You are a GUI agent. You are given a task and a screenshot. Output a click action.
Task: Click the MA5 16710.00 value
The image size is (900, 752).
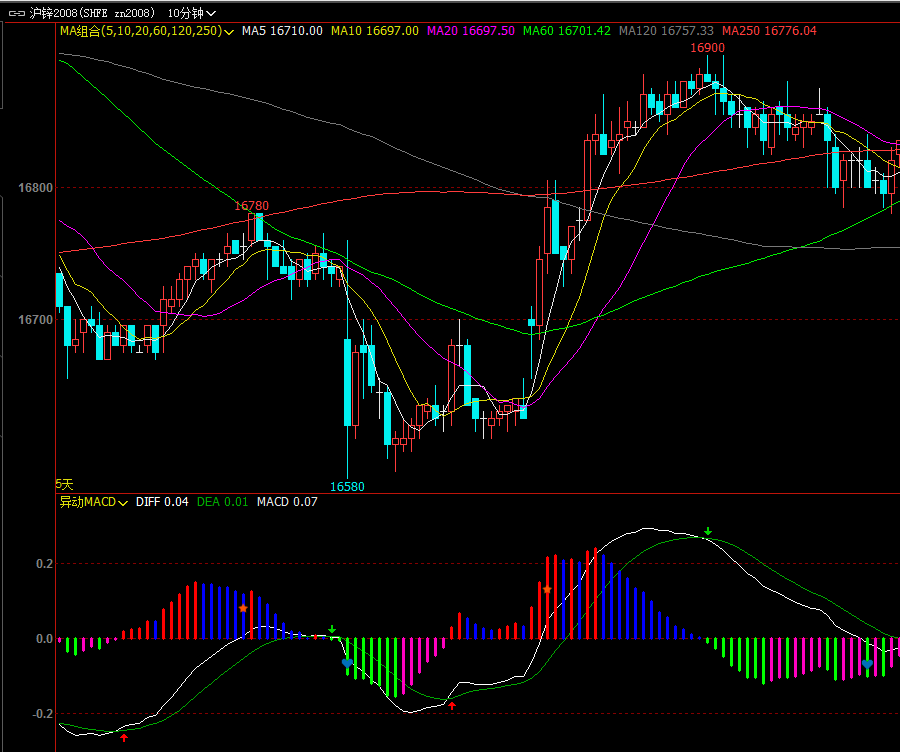282,31
